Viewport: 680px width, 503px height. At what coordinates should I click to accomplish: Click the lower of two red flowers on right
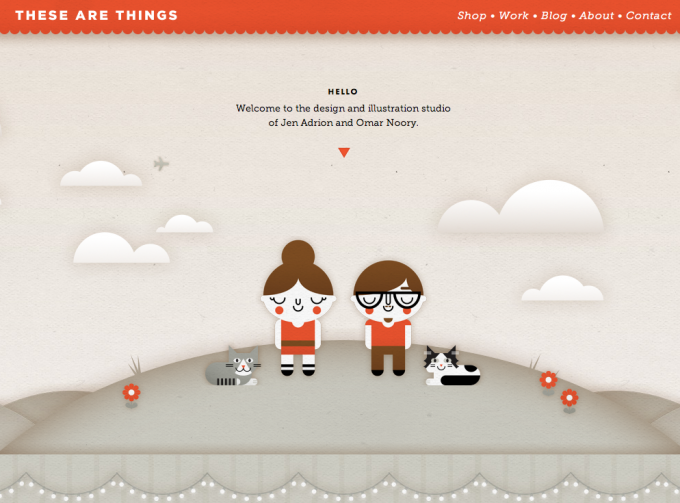pos(569,398)
